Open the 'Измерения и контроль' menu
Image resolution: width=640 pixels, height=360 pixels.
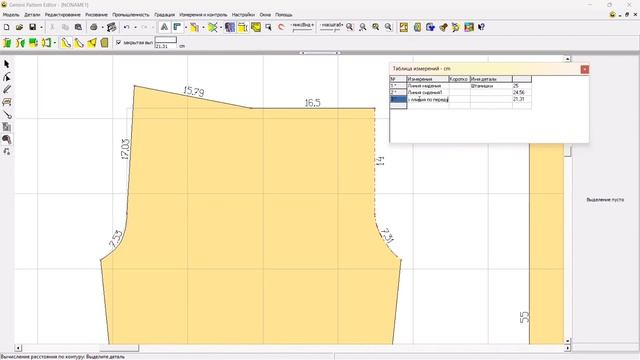pos(203,15)
